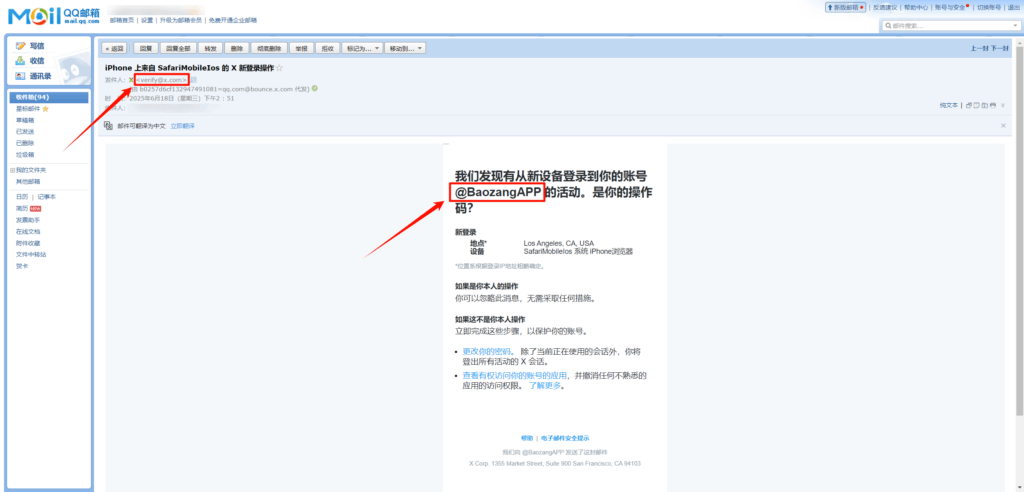The height and width of the screenshot is (492, 1024).
Task: Click the X sender logo icon
Action: [x=131, y=80]
